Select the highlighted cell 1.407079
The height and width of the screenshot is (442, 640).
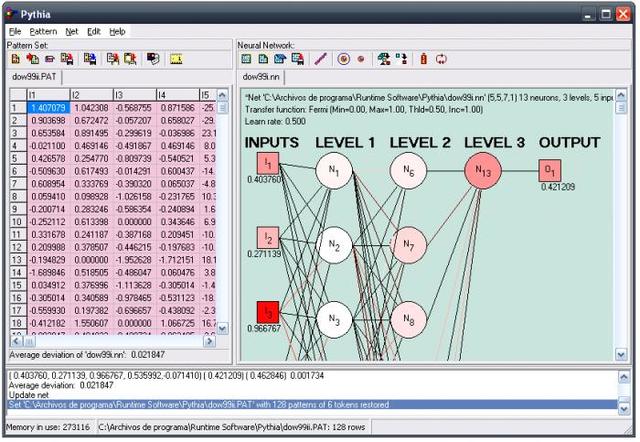[x=49, y=108]
